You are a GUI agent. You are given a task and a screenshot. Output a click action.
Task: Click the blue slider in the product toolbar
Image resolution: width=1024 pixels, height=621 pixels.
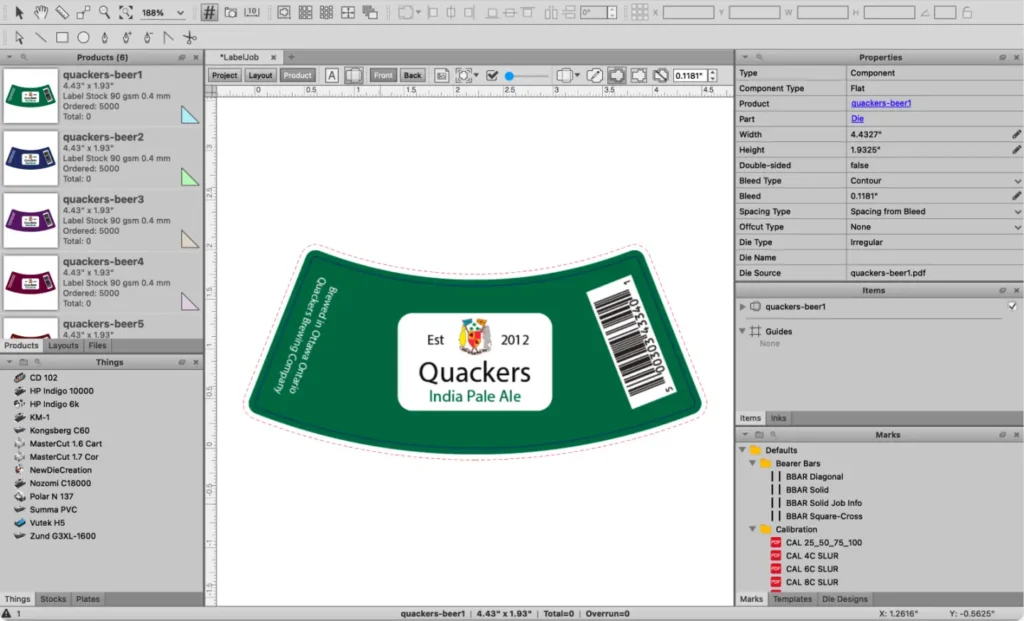[x=510, y=75]
